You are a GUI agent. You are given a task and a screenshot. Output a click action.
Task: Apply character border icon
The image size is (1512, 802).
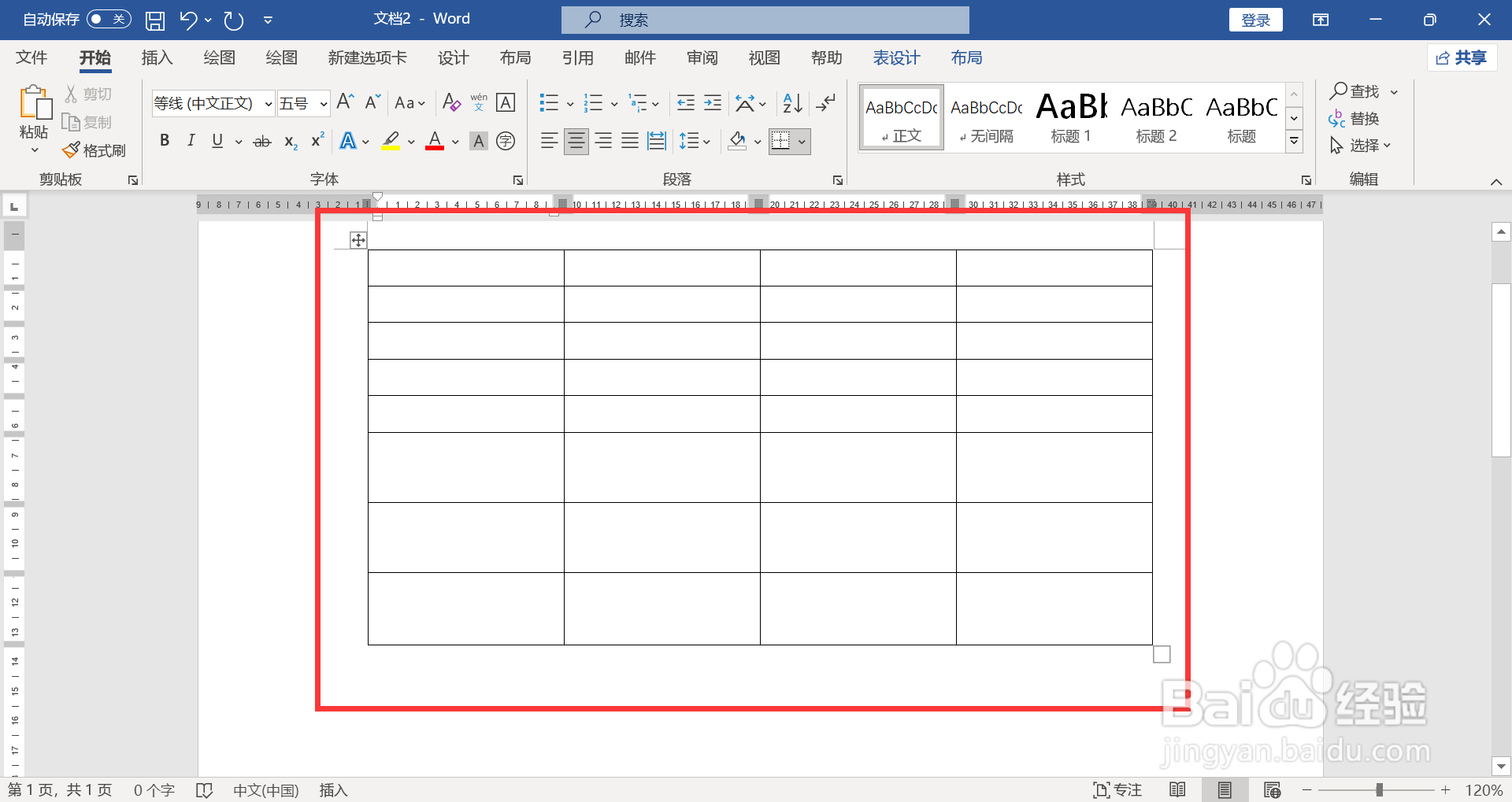coord(506,102)
